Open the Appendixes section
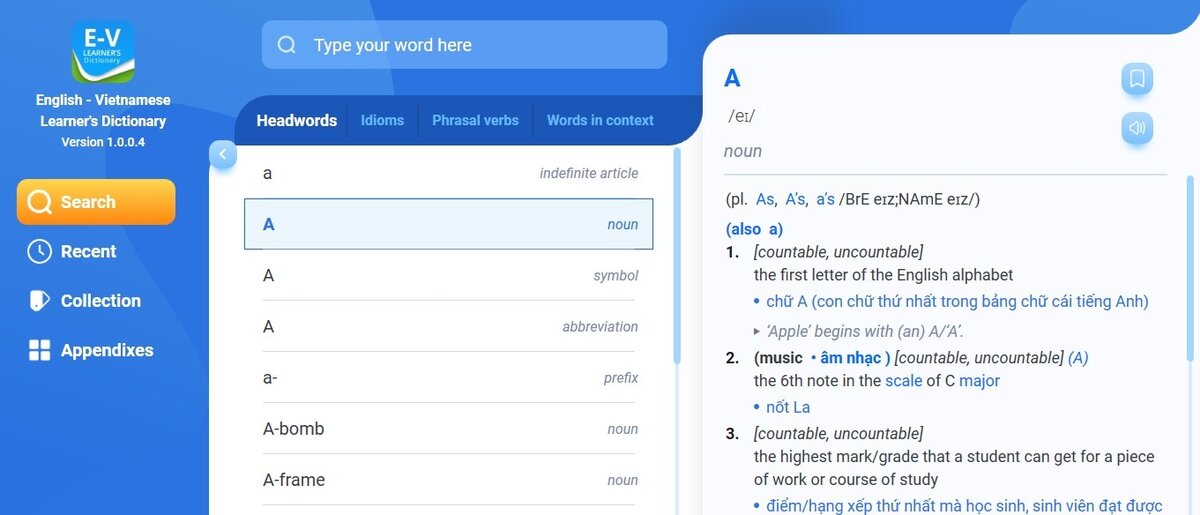Viewport: 1200px width, 515px height. click(x=91, y=350)
